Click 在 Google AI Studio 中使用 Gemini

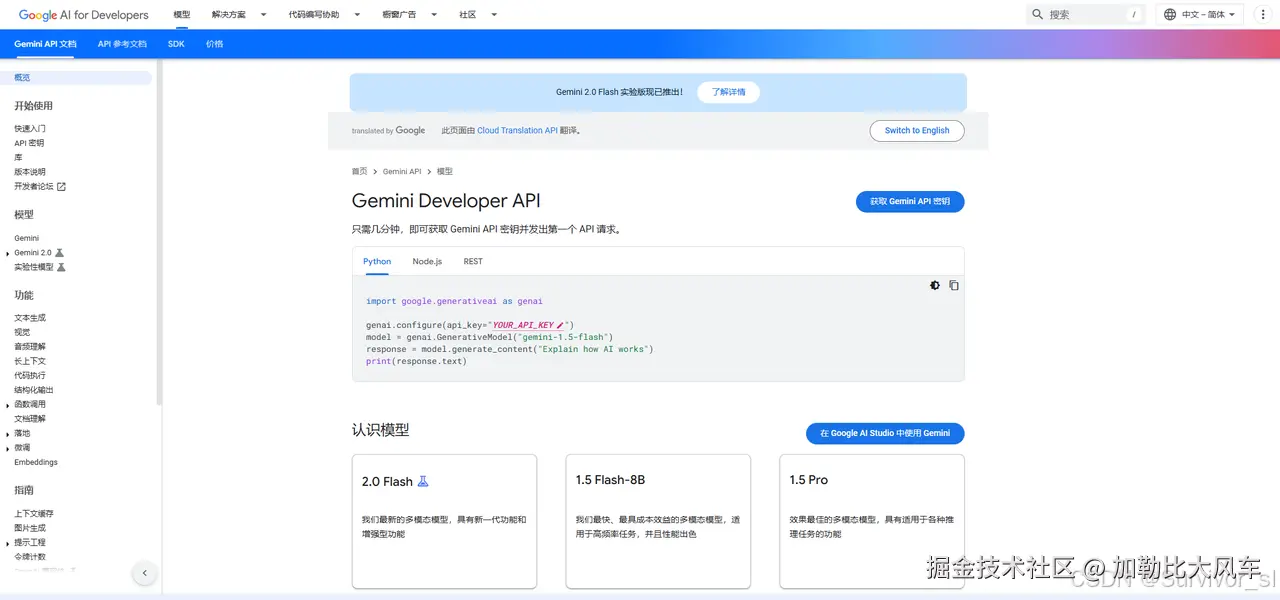click(885, 433)
